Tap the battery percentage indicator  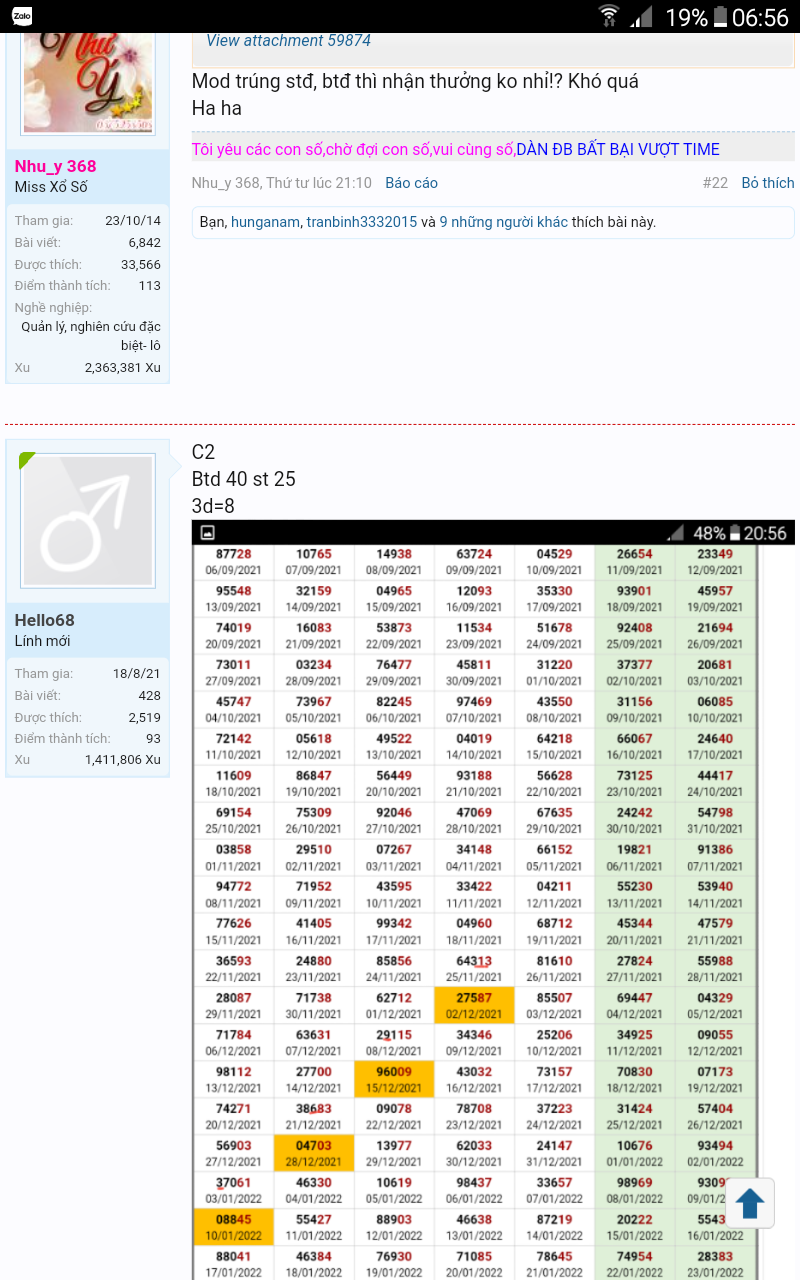(686, 17)
